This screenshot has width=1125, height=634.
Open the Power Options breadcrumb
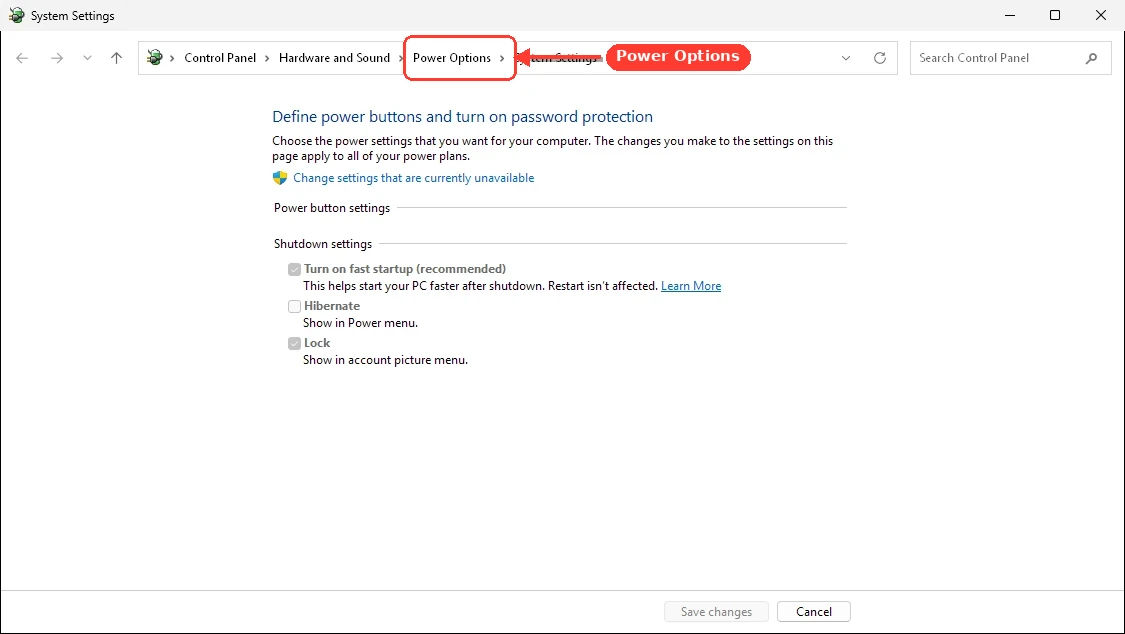click(452, 58)
